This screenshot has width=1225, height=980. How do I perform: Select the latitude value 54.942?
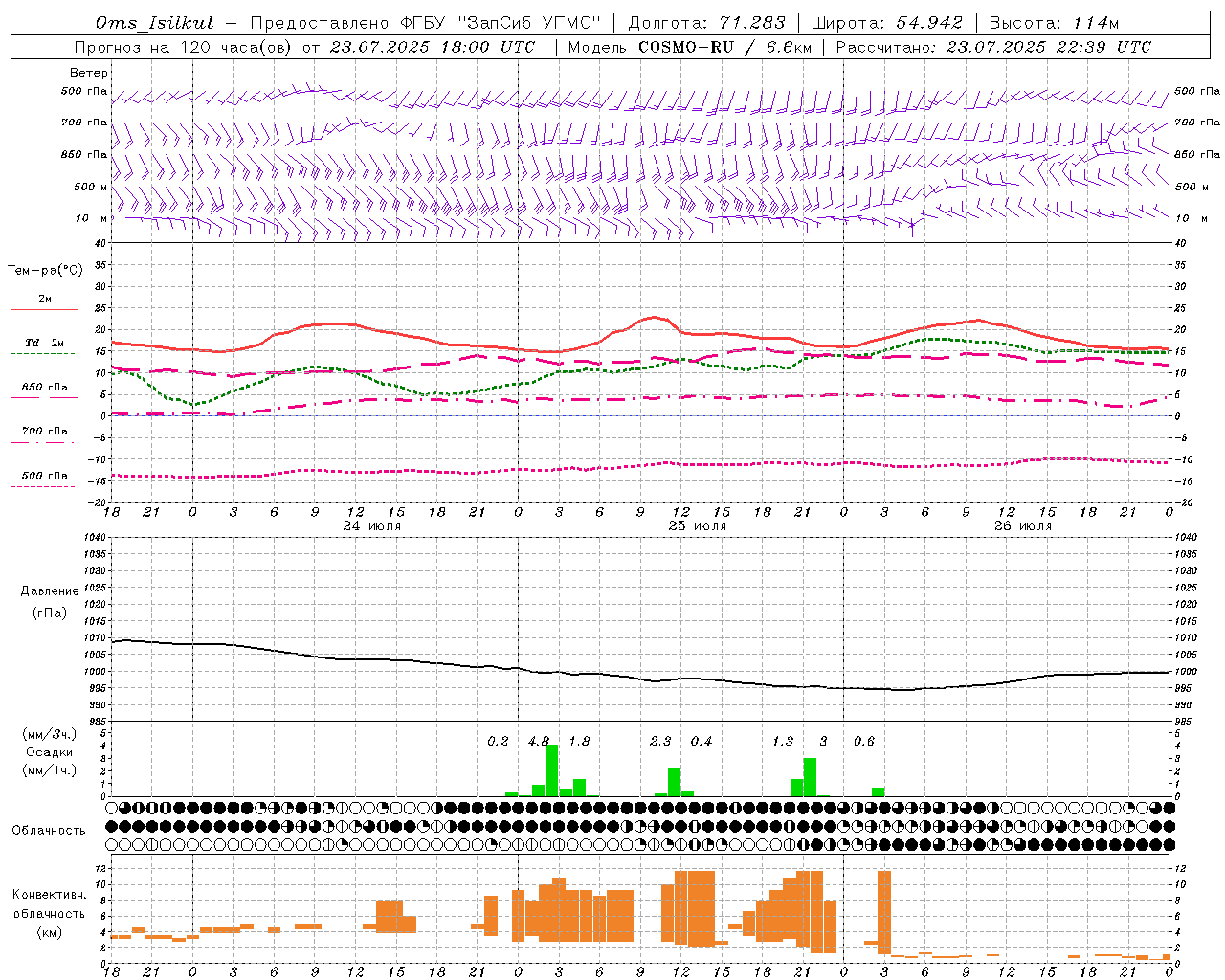pyautogui.click(x=929, y=23)
